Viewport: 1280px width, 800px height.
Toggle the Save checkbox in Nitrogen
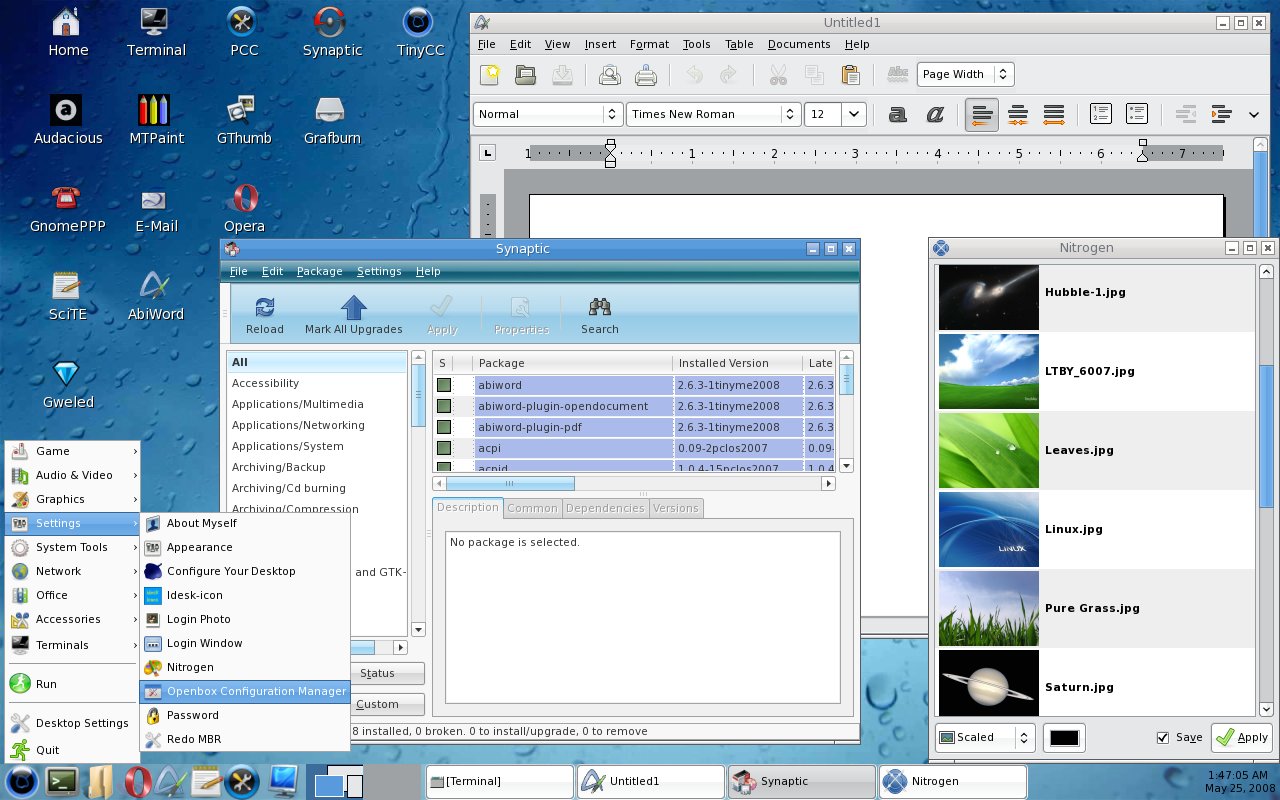click(1163, 737)
